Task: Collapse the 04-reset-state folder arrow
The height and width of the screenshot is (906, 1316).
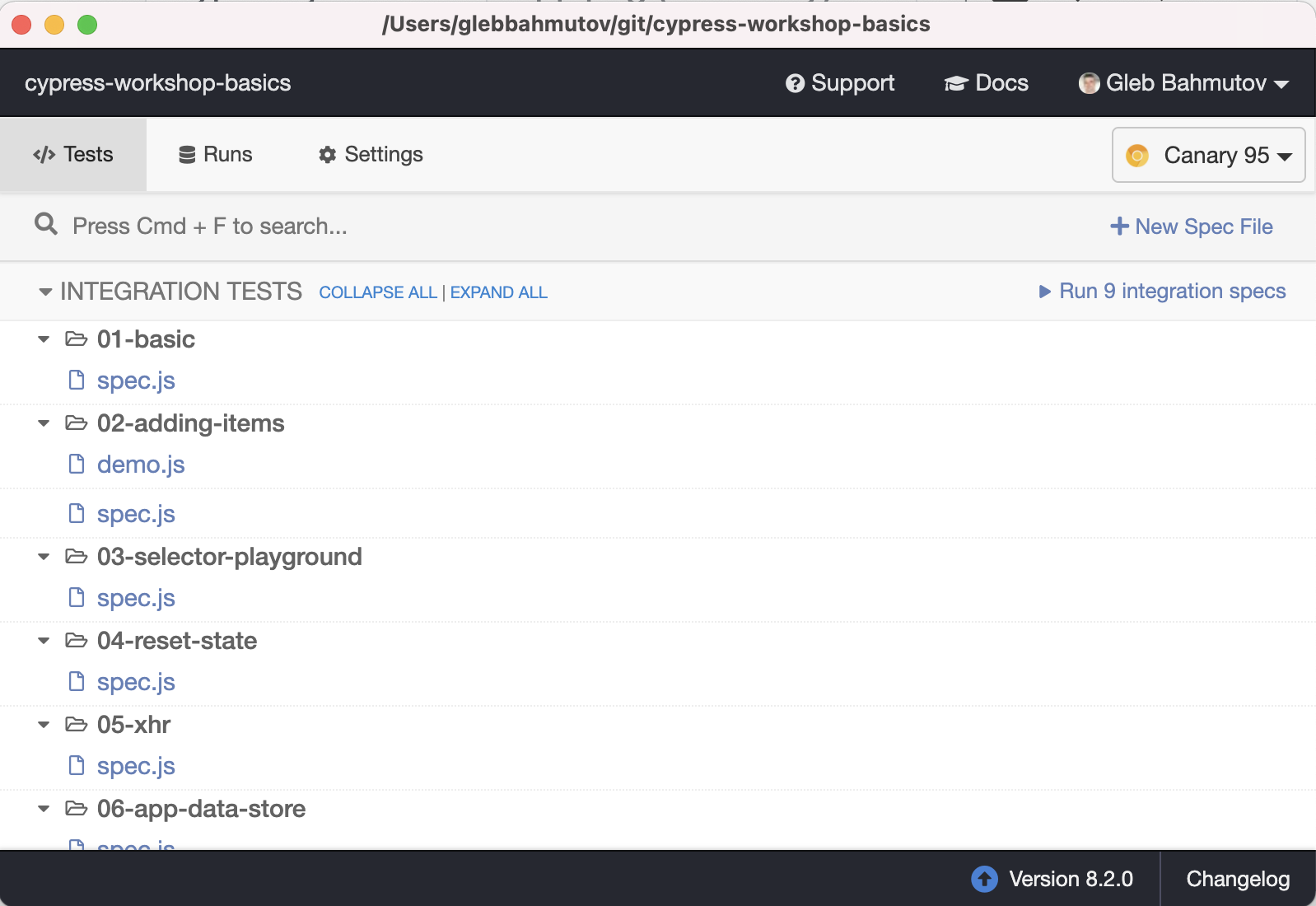Action: coord(44,641)
